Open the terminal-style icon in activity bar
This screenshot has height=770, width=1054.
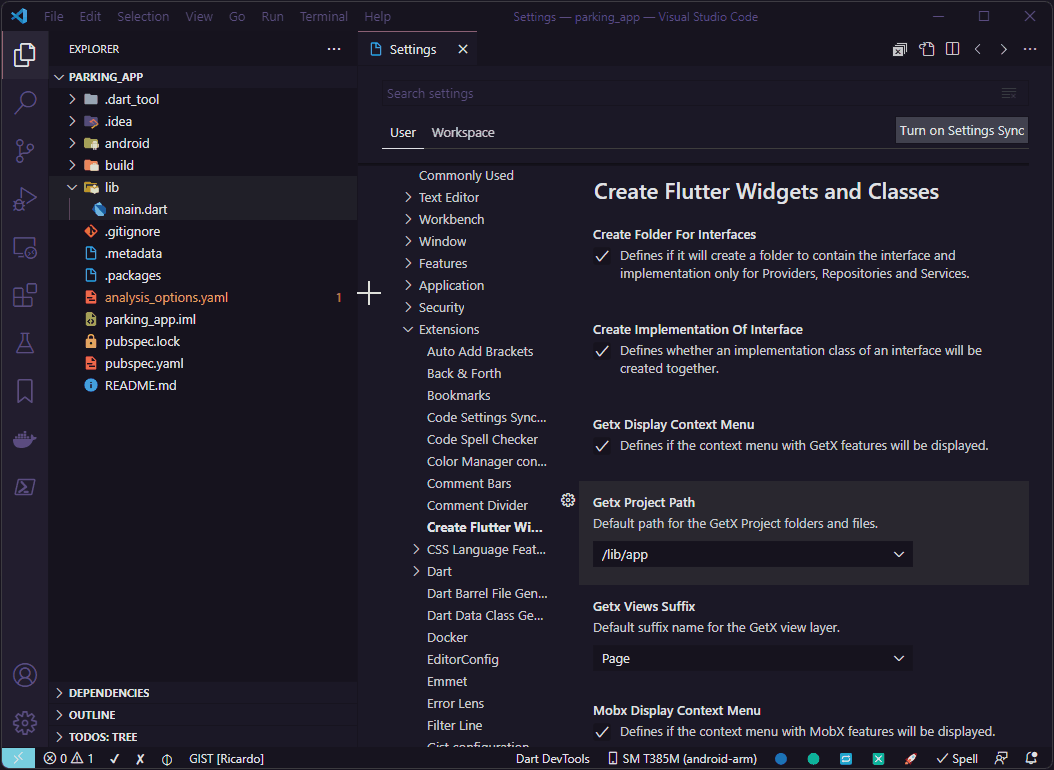25,487
